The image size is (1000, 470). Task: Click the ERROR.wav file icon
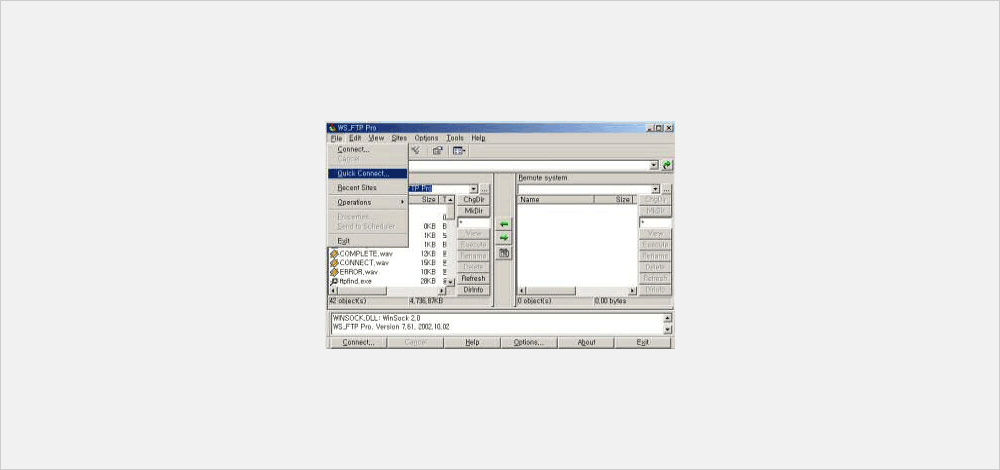pyautogui.click(x=334, y=272)
